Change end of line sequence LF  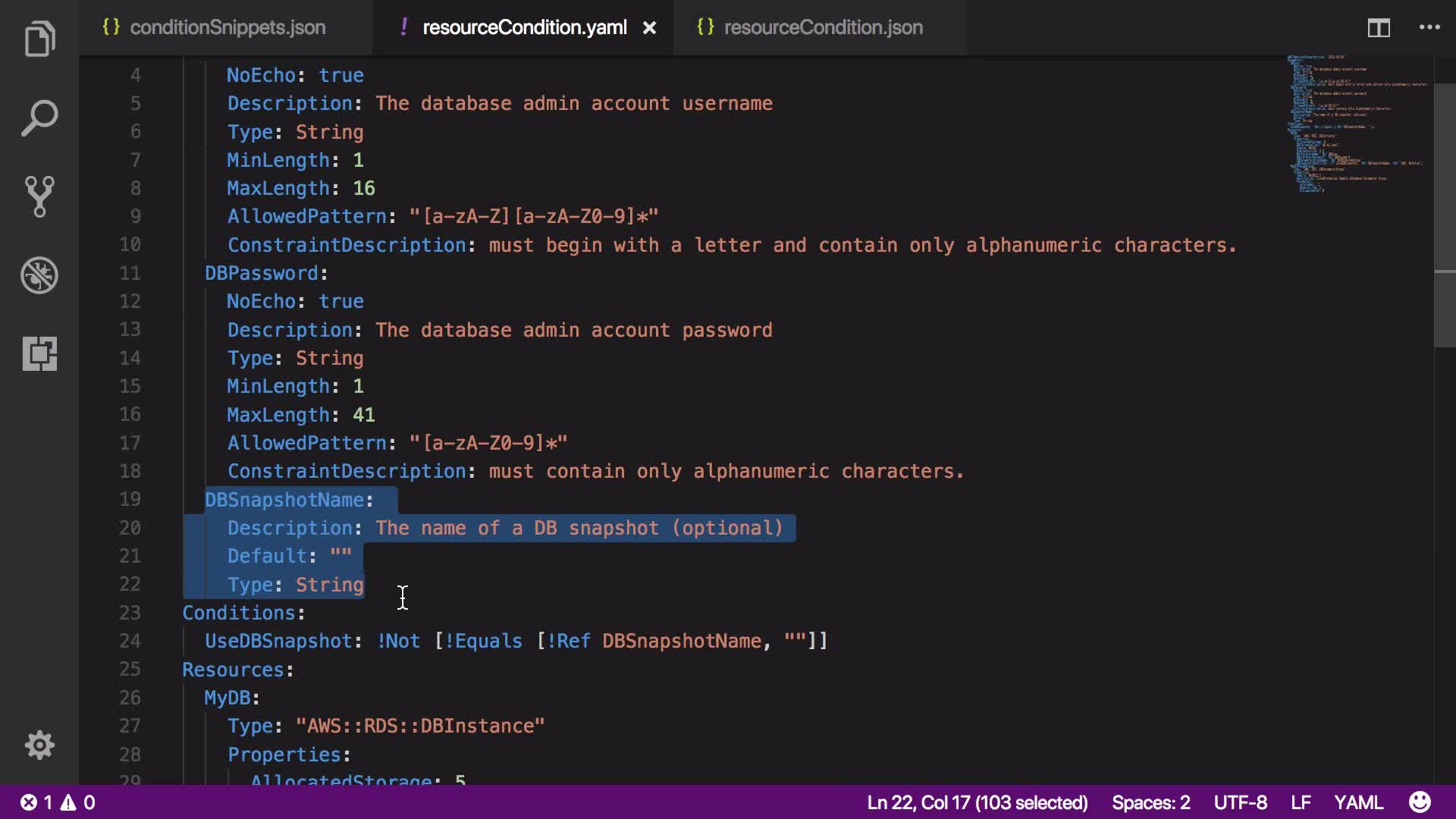pyautogui.click(x=1301, y=802)
